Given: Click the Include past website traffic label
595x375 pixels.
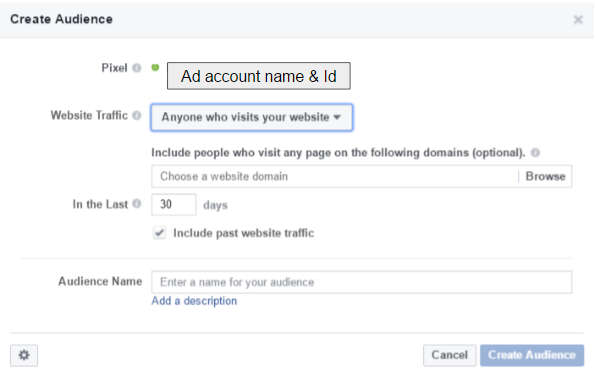Looking at the screenshot, I should coord(244,233).
